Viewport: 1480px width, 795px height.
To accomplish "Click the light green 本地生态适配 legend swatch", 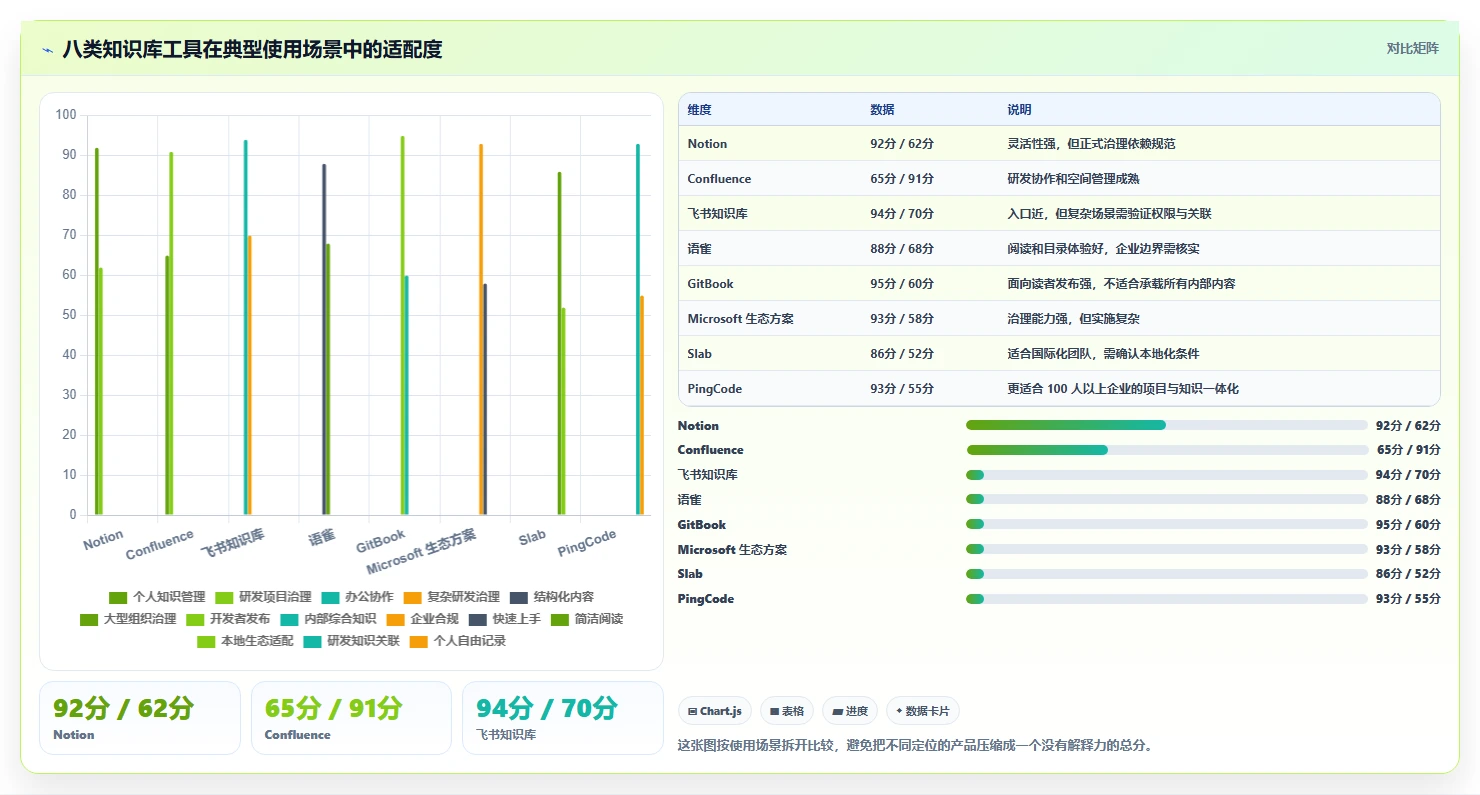I will point(206,641).
